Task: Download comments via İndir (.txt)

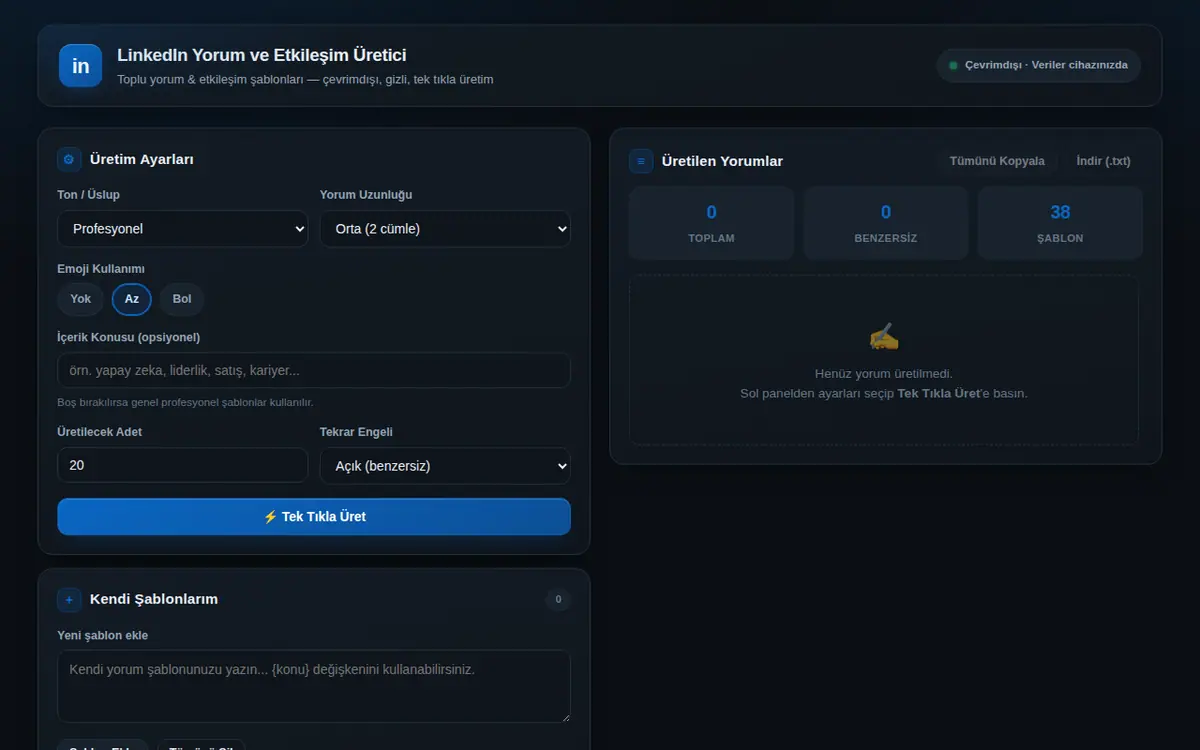Action: (1103, 161)
